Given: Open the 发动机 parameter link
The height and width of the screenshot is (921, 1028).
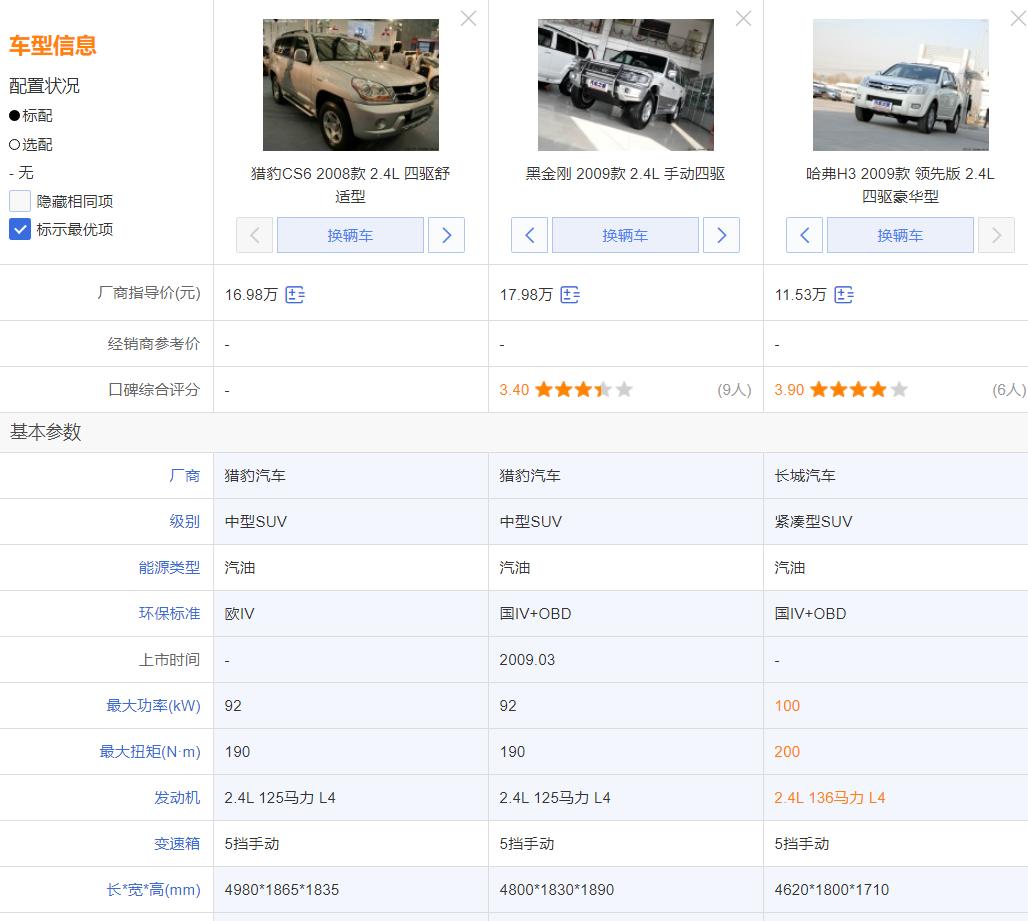Looking at the screenshot, I should click(177, 797).
